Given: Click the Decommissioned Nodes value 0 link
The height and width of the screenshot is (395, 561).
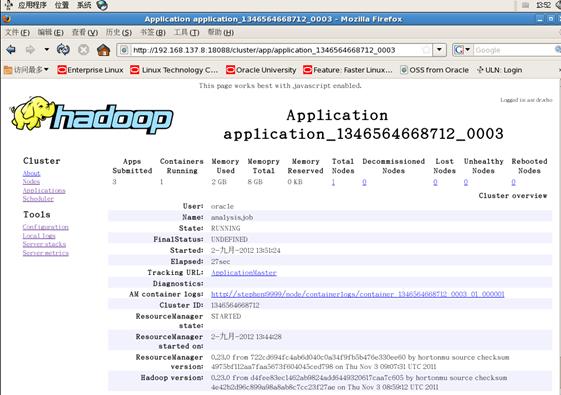Looking at the screenshot, I should click(364, 182).
